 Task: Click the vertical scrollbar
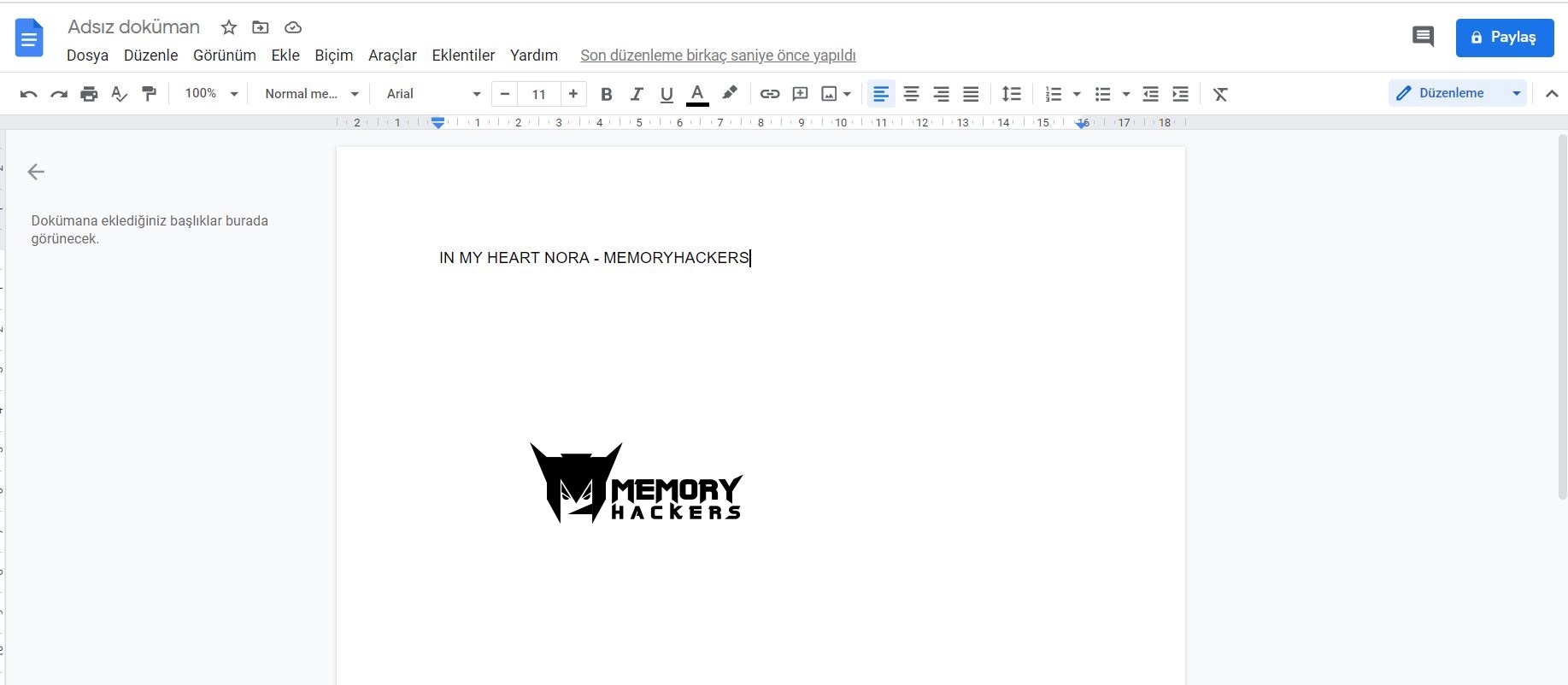pyautogui.click(x=1562, y=316)
